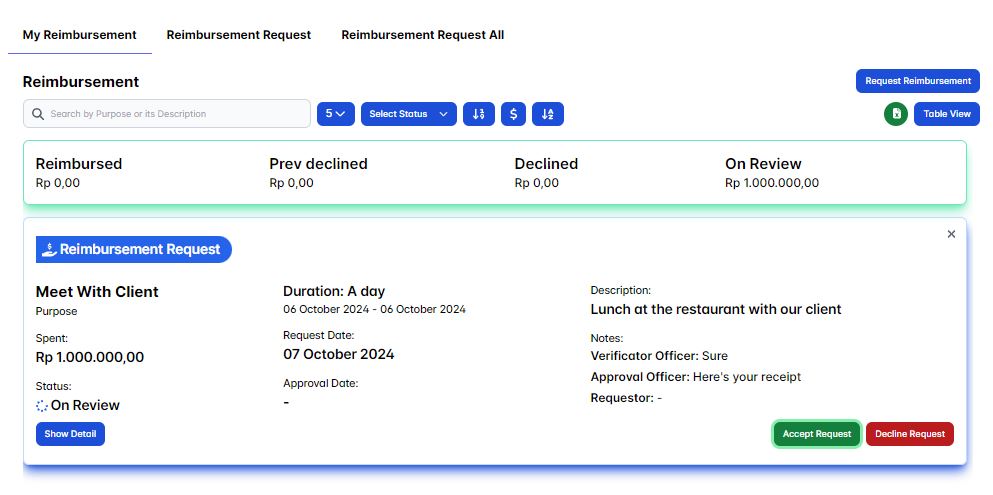Switch to Table View
The width and height of the screenshot is (993, 495).
click(946, 114)
